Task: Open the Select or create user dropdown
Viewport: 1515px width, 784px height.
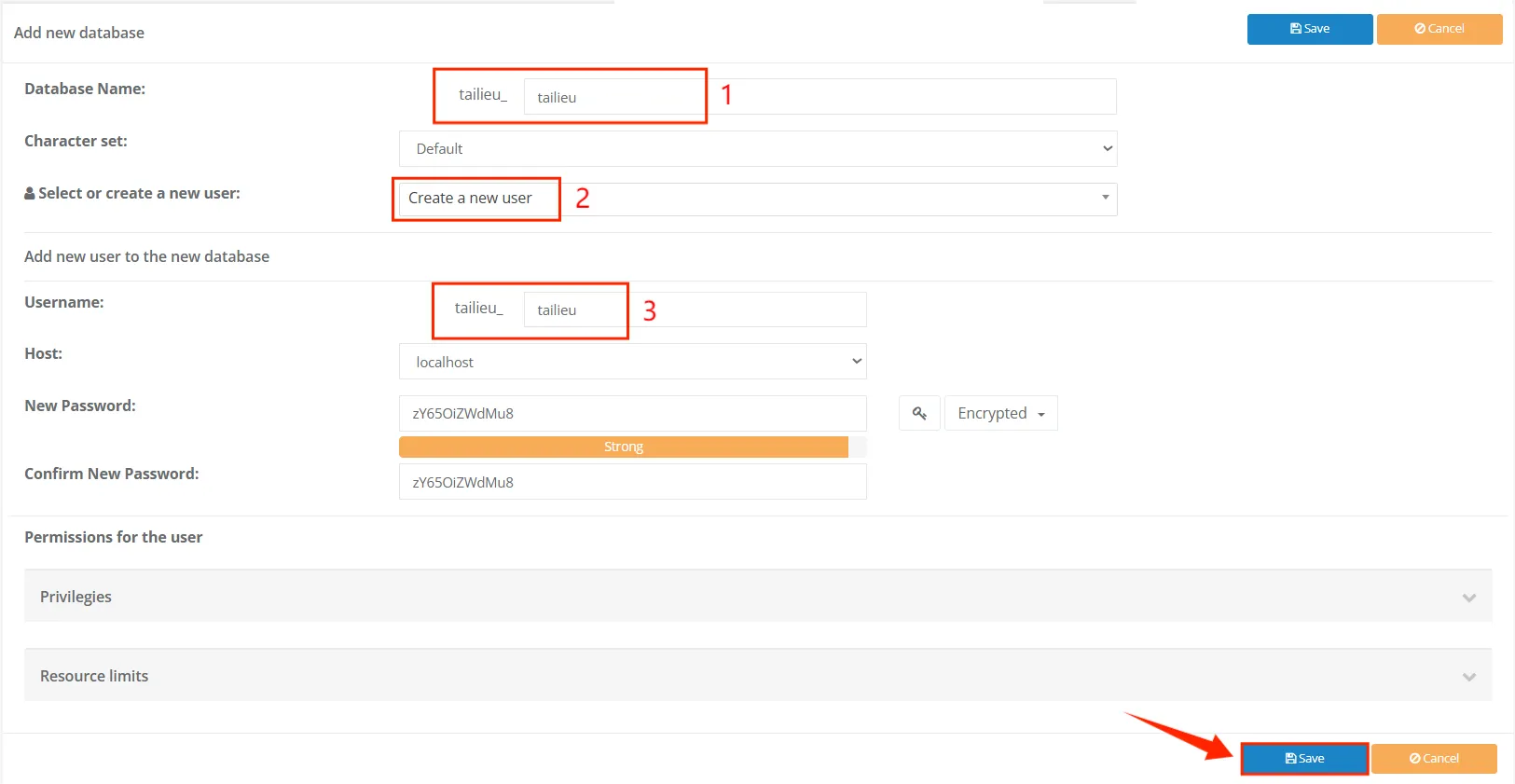Action: pyautogui.click(x=758, y=199)
